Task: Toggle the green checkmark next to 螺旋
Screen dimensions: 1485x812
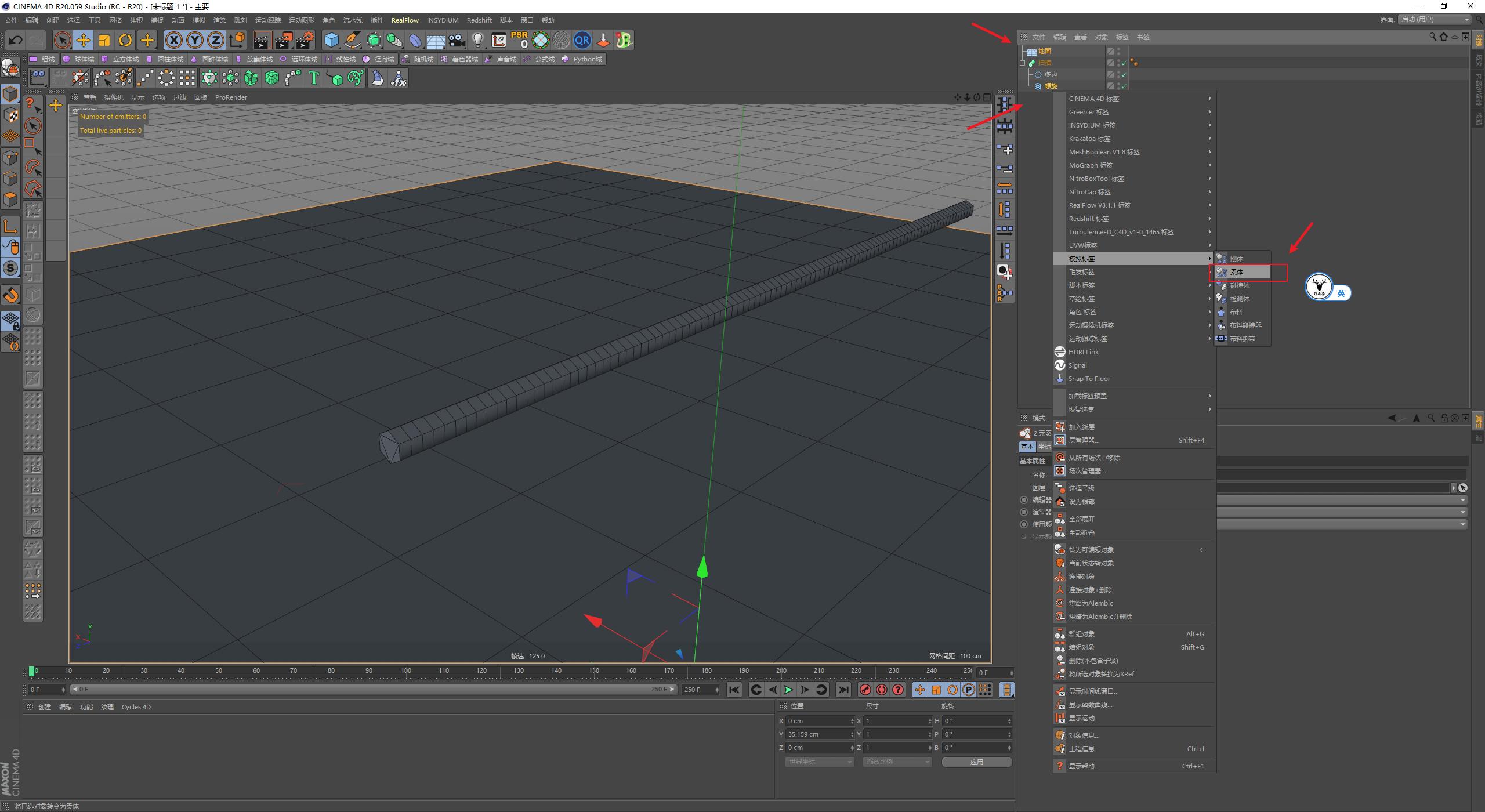Action: tap(1123, 85)
